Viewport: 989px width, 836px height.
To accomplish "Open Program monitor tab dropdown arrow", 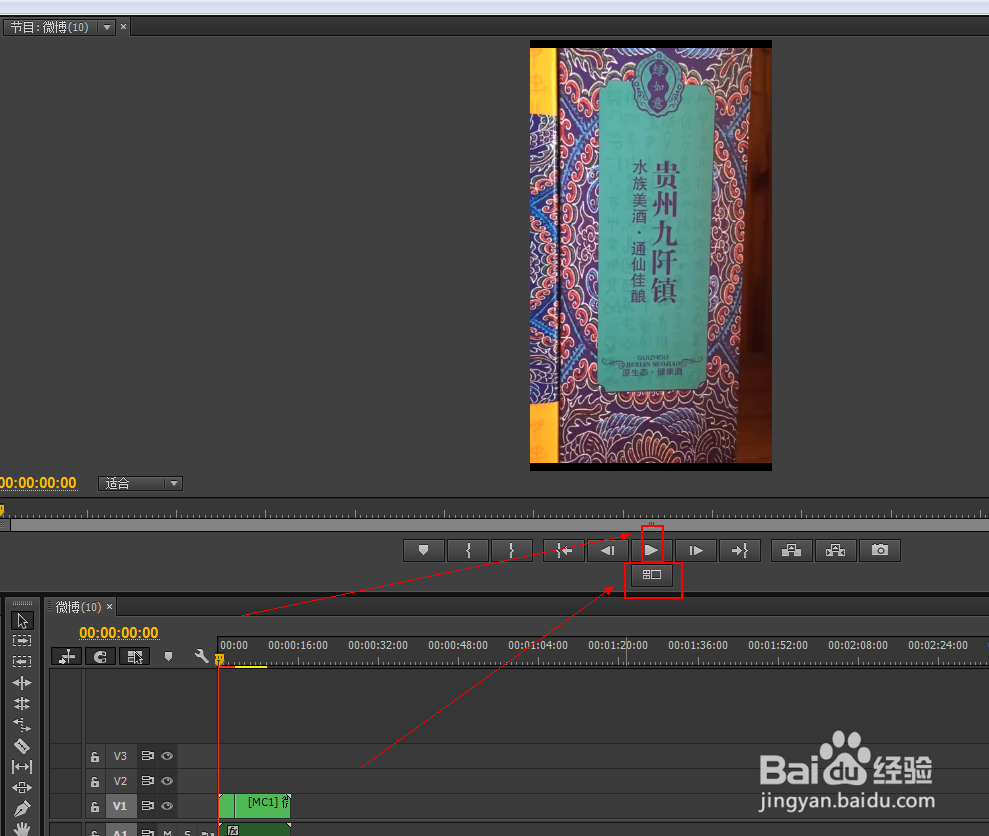I will pyautogui.click(x=107, y=27).
